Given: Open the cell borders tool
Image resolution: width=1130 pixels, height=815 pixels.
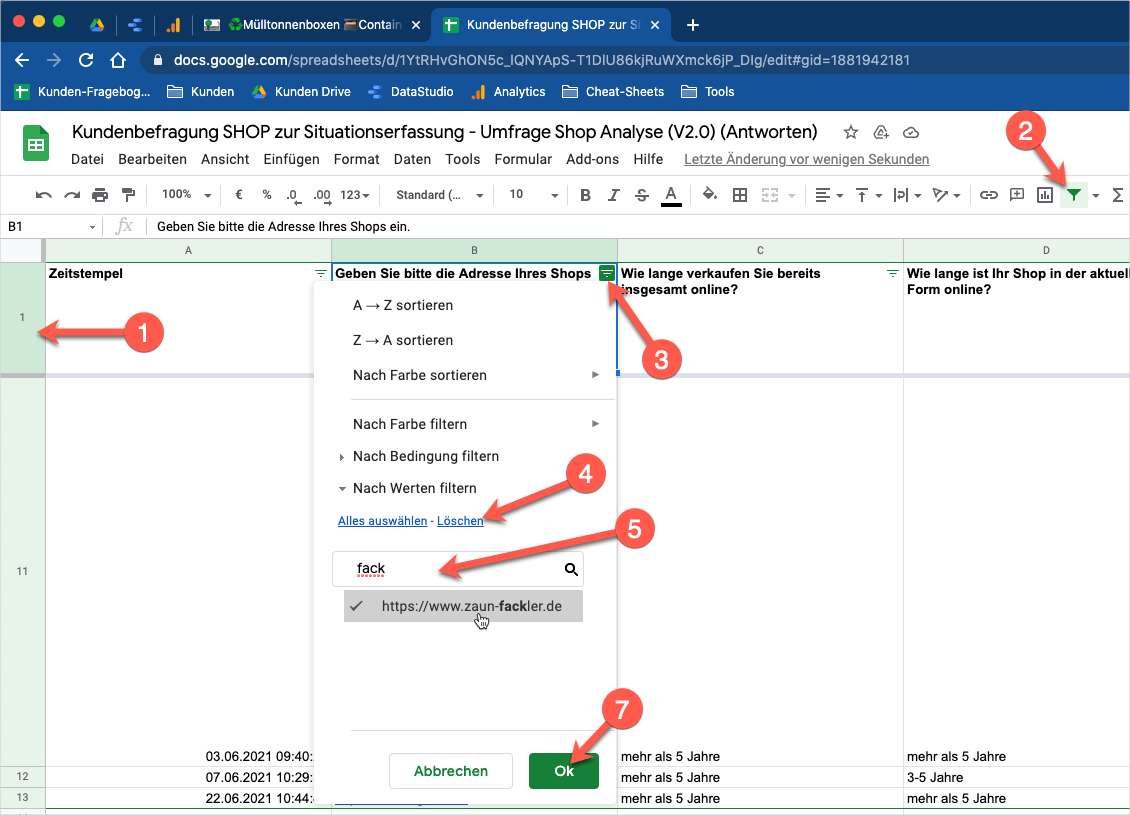Looking at the screenshot, I should click(x=740, y=195).
